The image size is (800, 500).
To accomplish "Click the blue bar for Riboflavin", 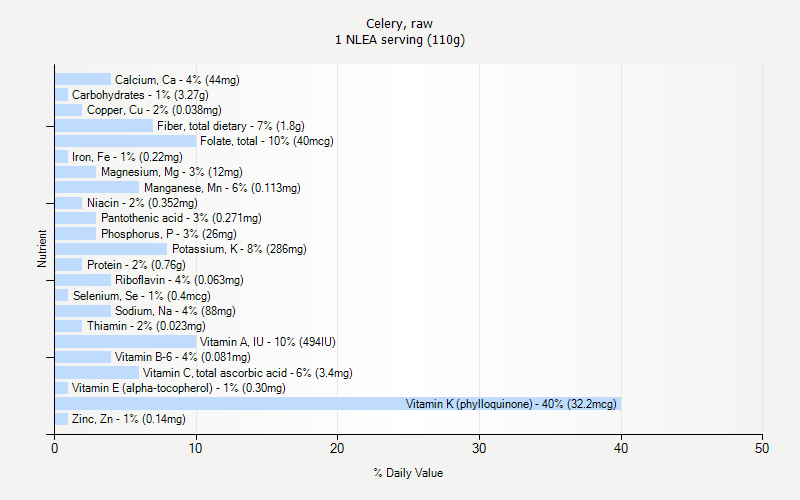I will [83, 280].
